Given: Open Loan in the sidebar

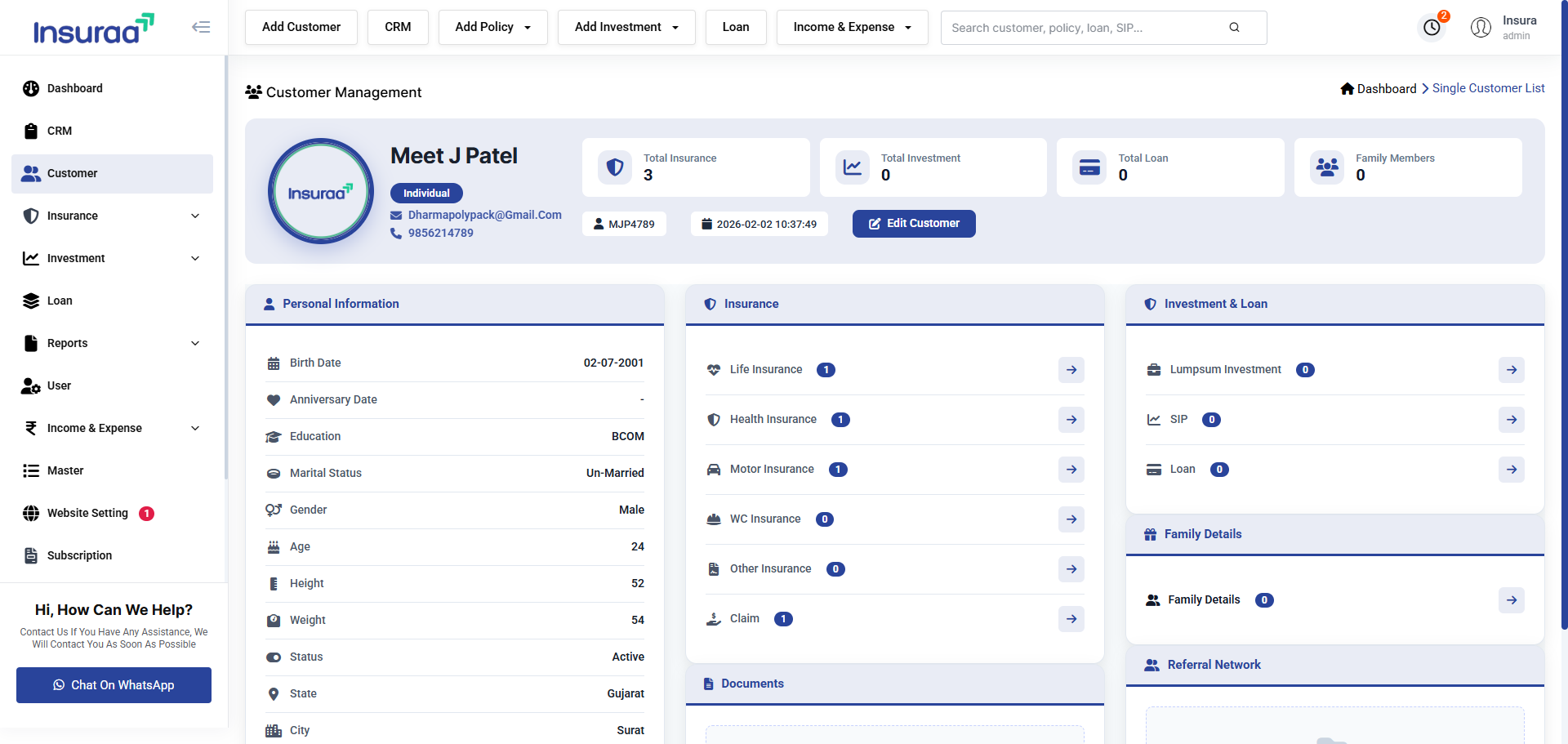Looking at the screenshot, I should pos(112,301).
